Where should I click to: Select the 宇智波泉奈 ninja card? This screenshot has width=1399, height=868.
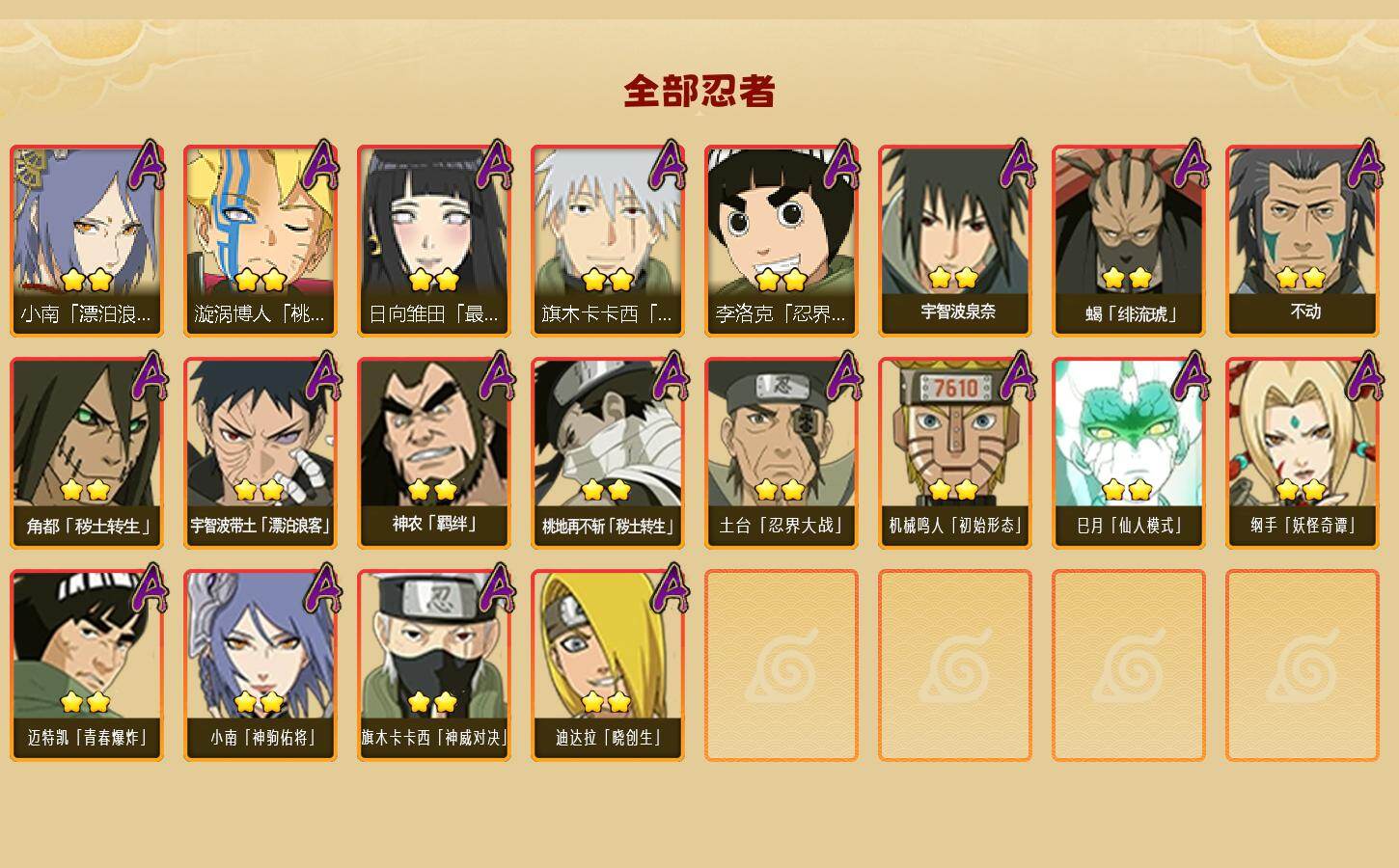click(955, 241)
